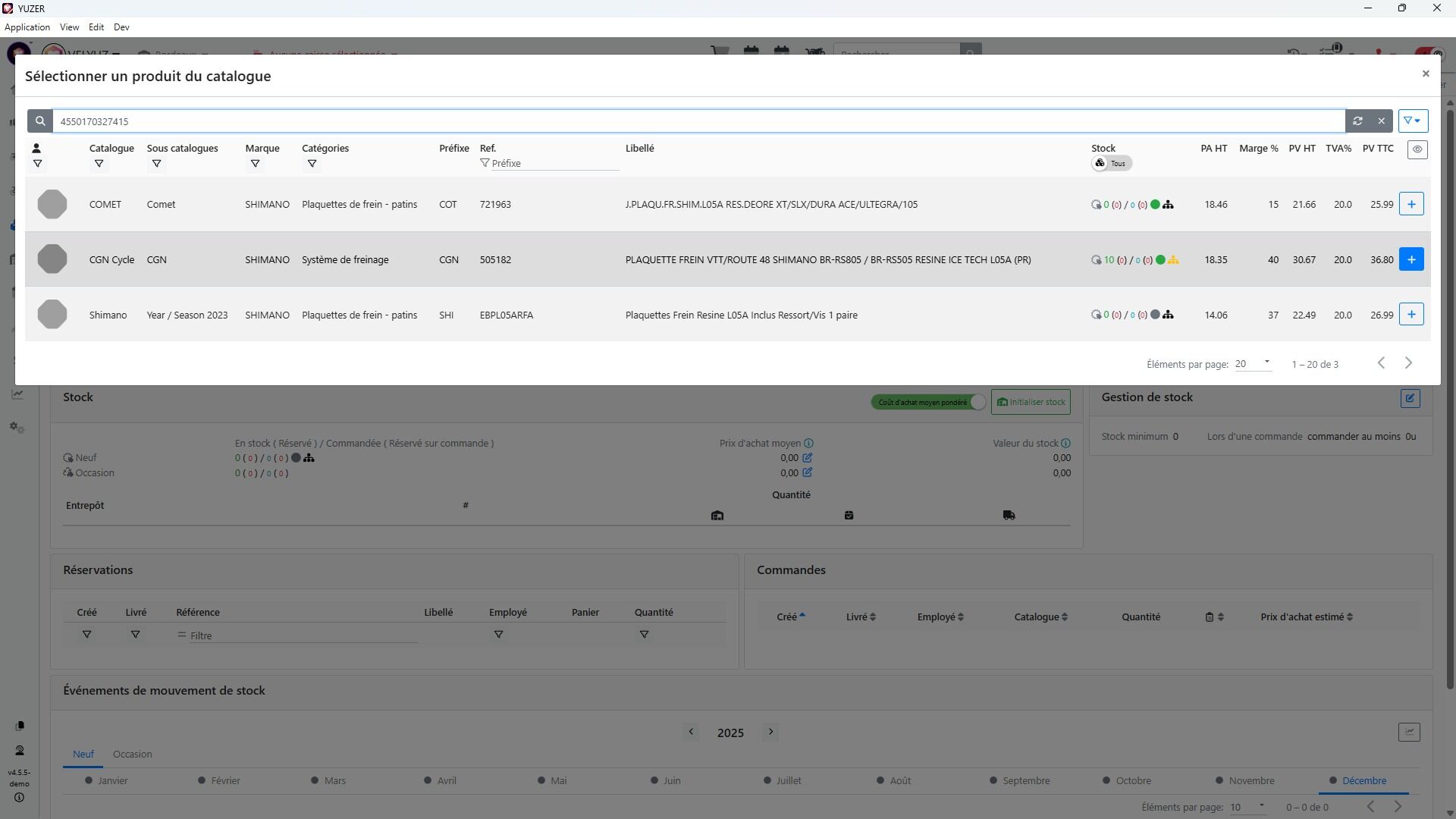Click the yellow warehouse icon on CGN row

[1173, 260]
